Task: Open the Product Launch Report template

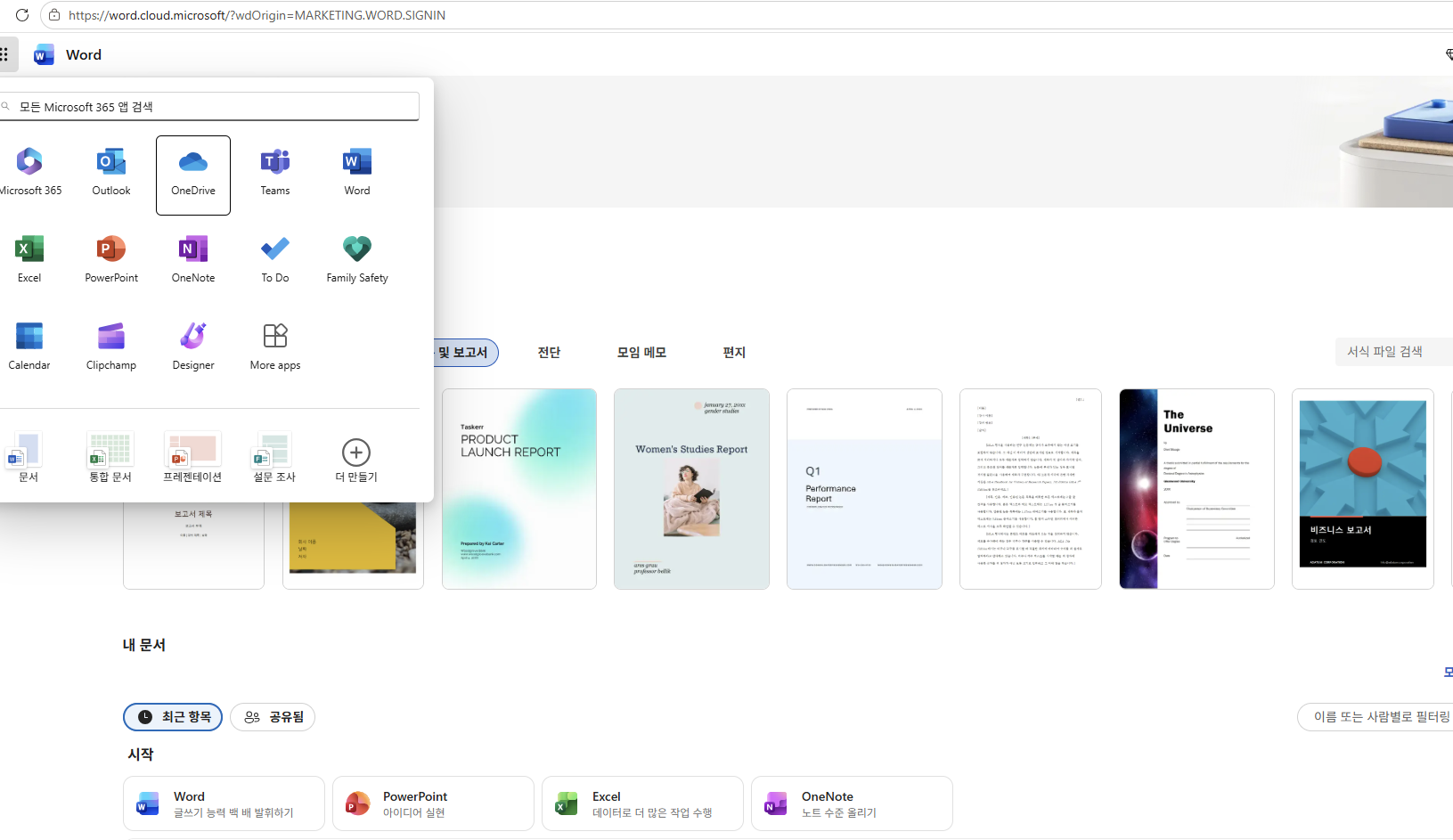Action: [519, 489]
